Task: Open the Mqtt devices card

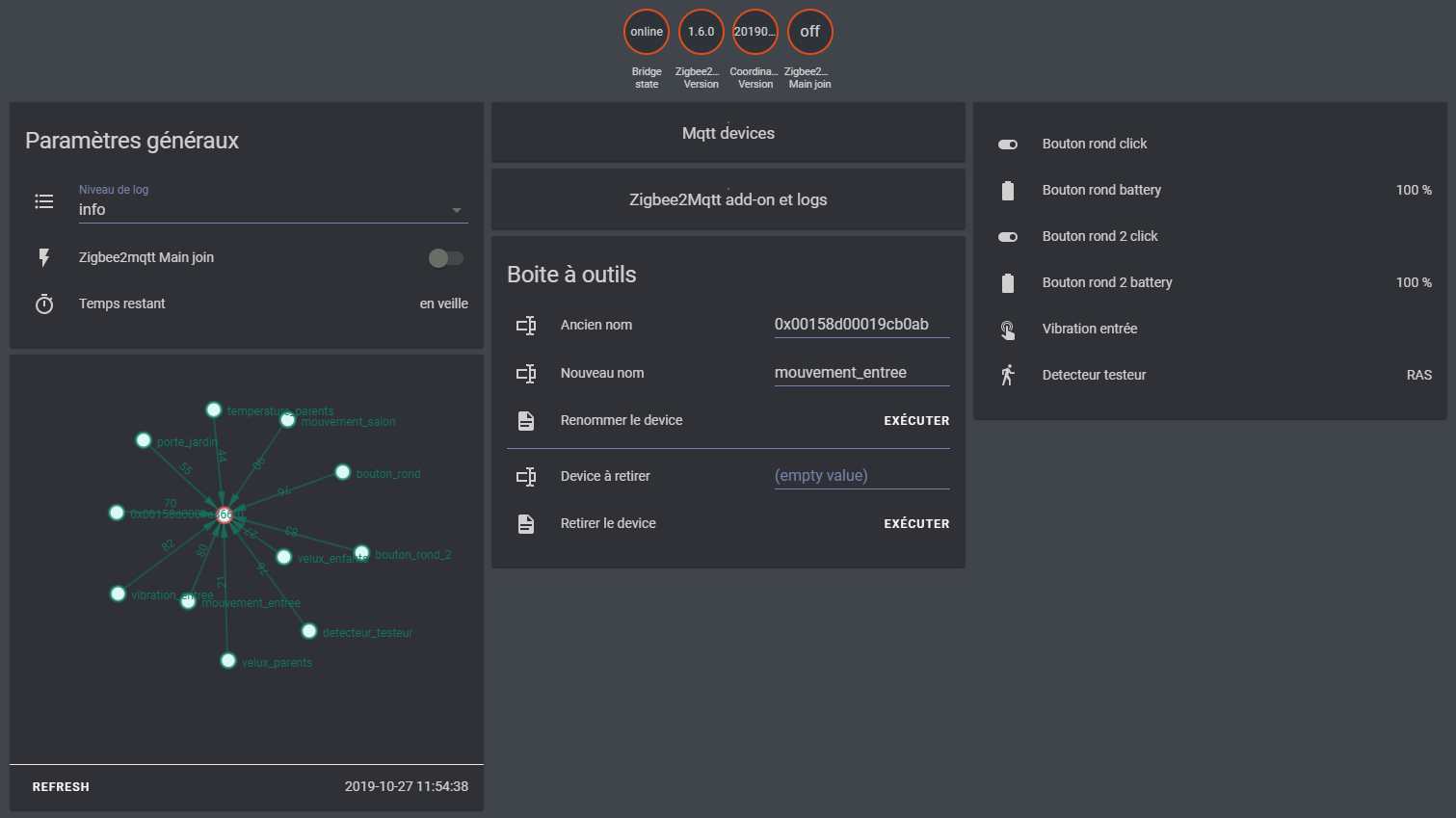Action: click(x=728, y=133)
